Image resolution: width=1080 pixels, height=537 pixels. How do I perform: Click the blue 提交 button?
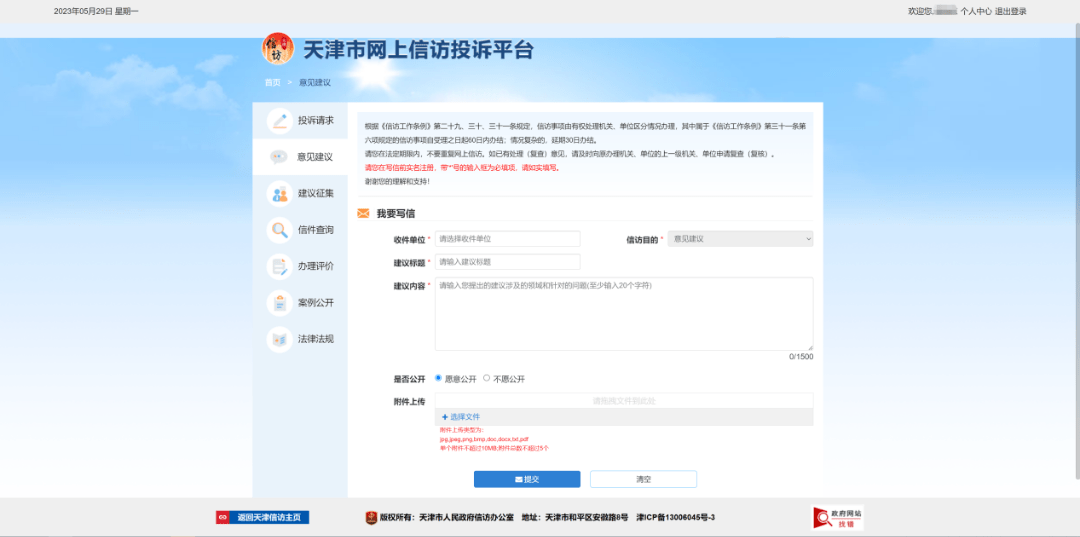pos(527,479)
